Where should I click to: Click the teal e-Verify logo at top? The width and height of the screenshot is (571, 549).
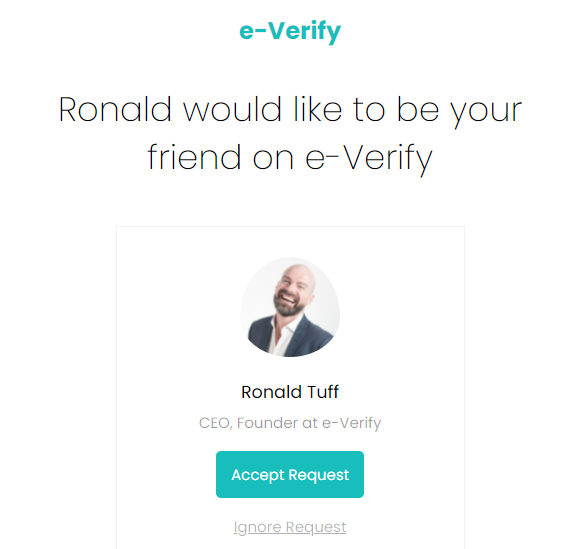(x=290, y=32)
